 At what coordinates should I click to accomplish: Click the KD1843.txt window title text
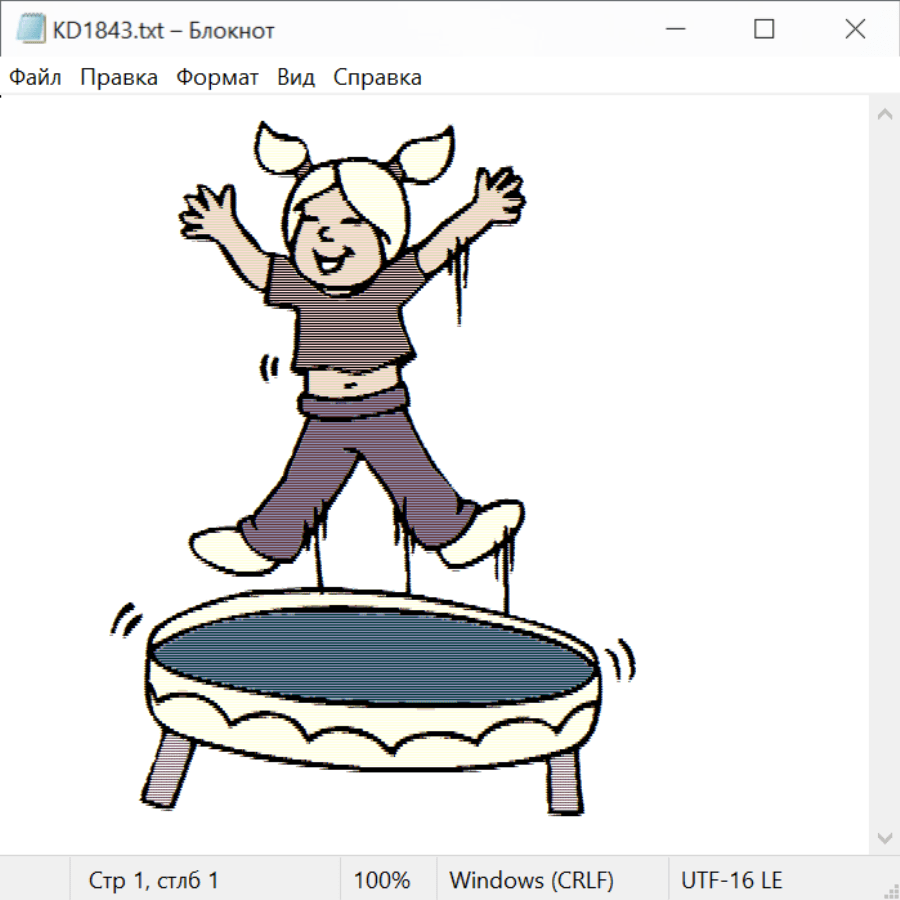click(163, 31)
